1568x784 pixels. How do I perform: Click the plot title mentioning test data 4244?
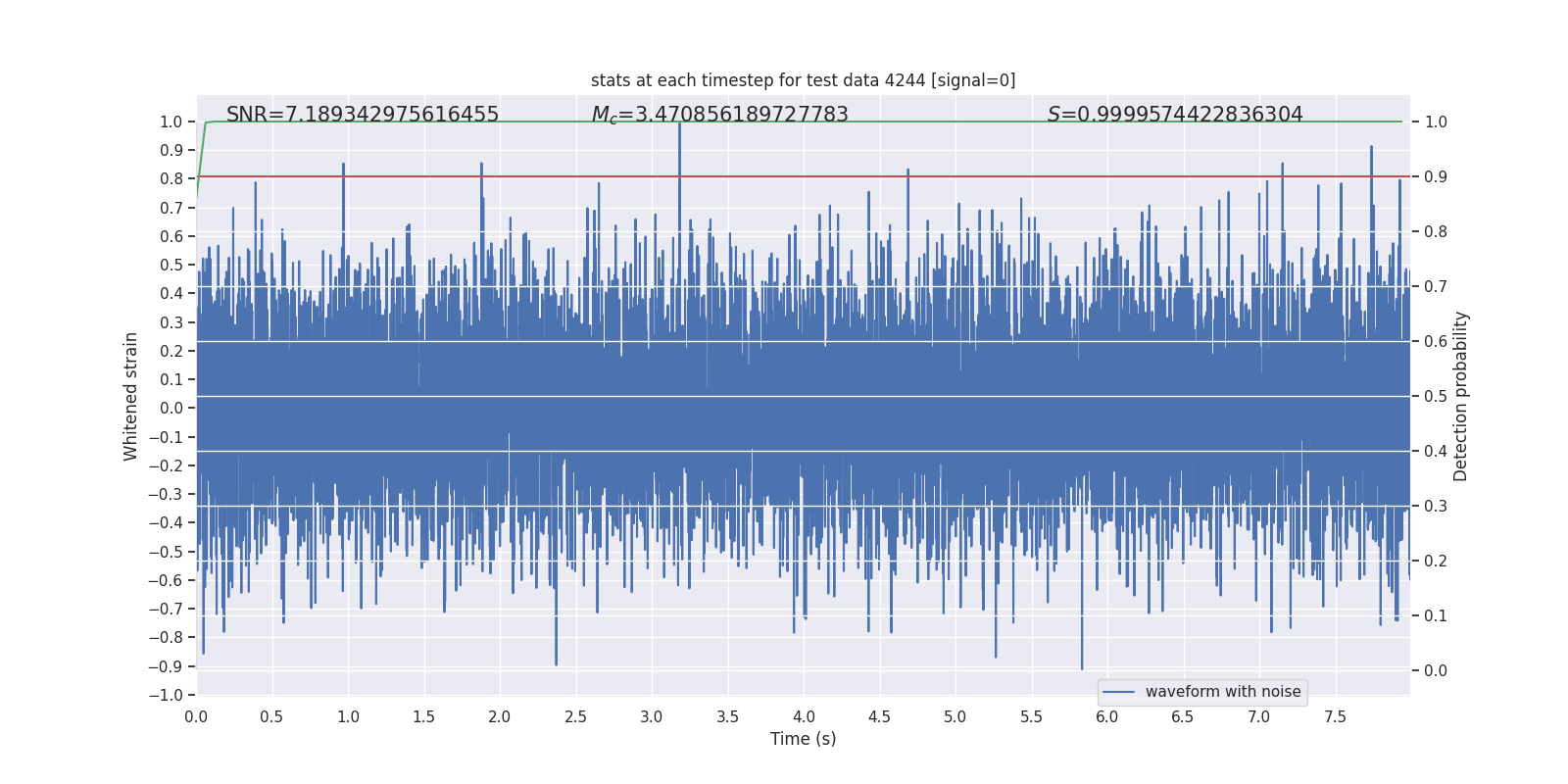[803, 80]
